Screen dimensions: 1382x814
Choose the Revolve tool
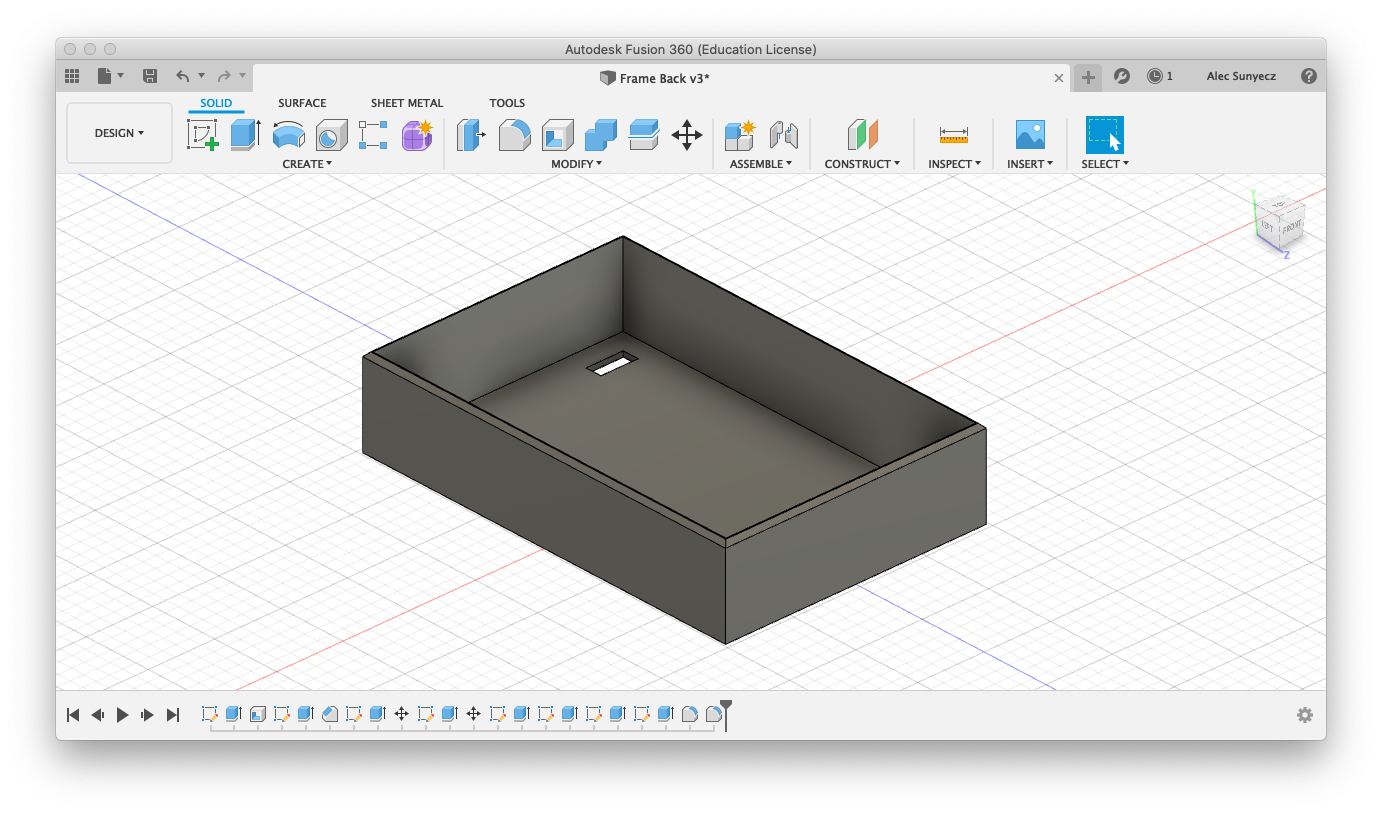coord(288,134)
